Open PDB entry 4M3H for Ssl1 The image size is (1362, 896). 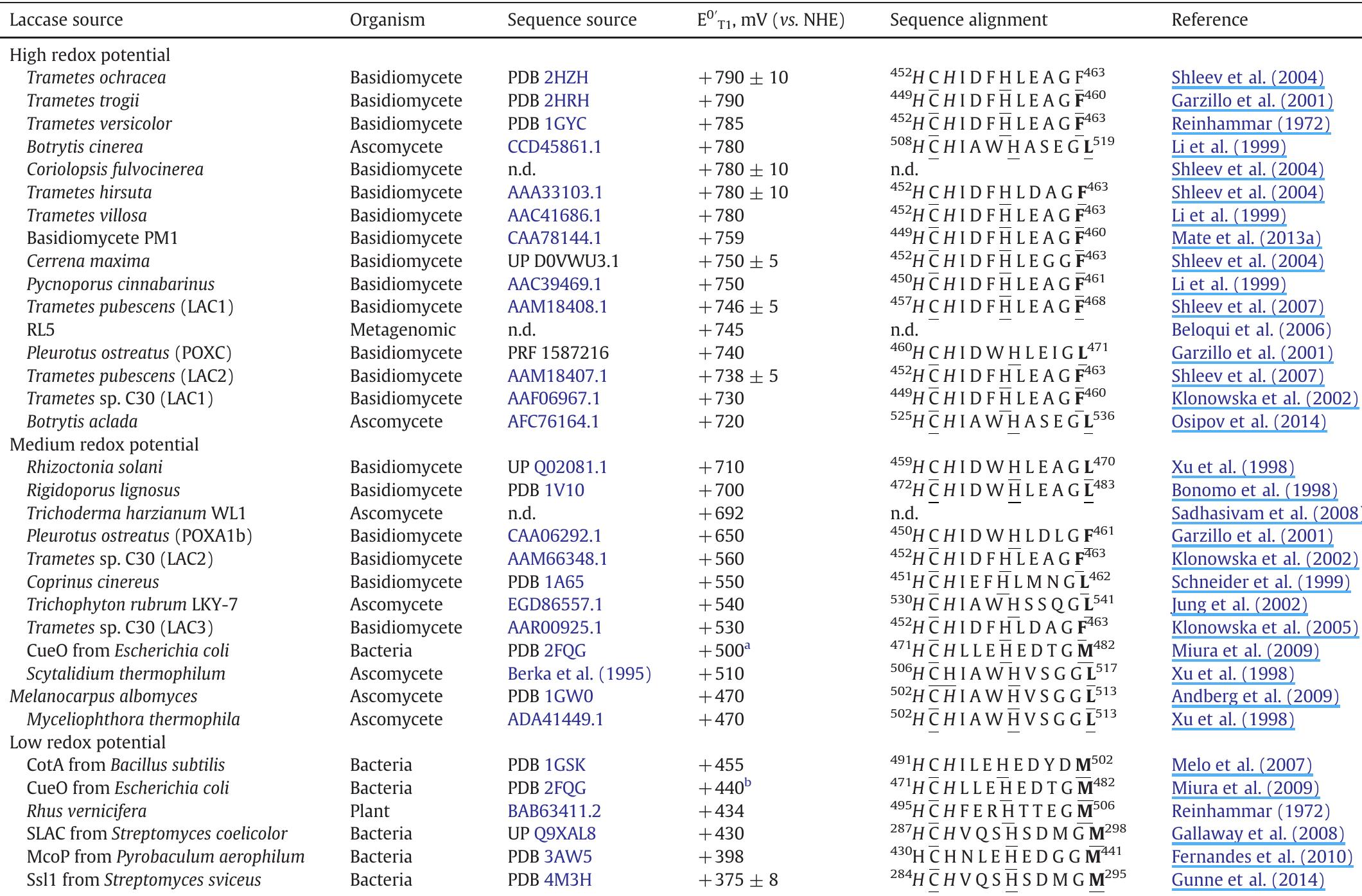(567, 880)
